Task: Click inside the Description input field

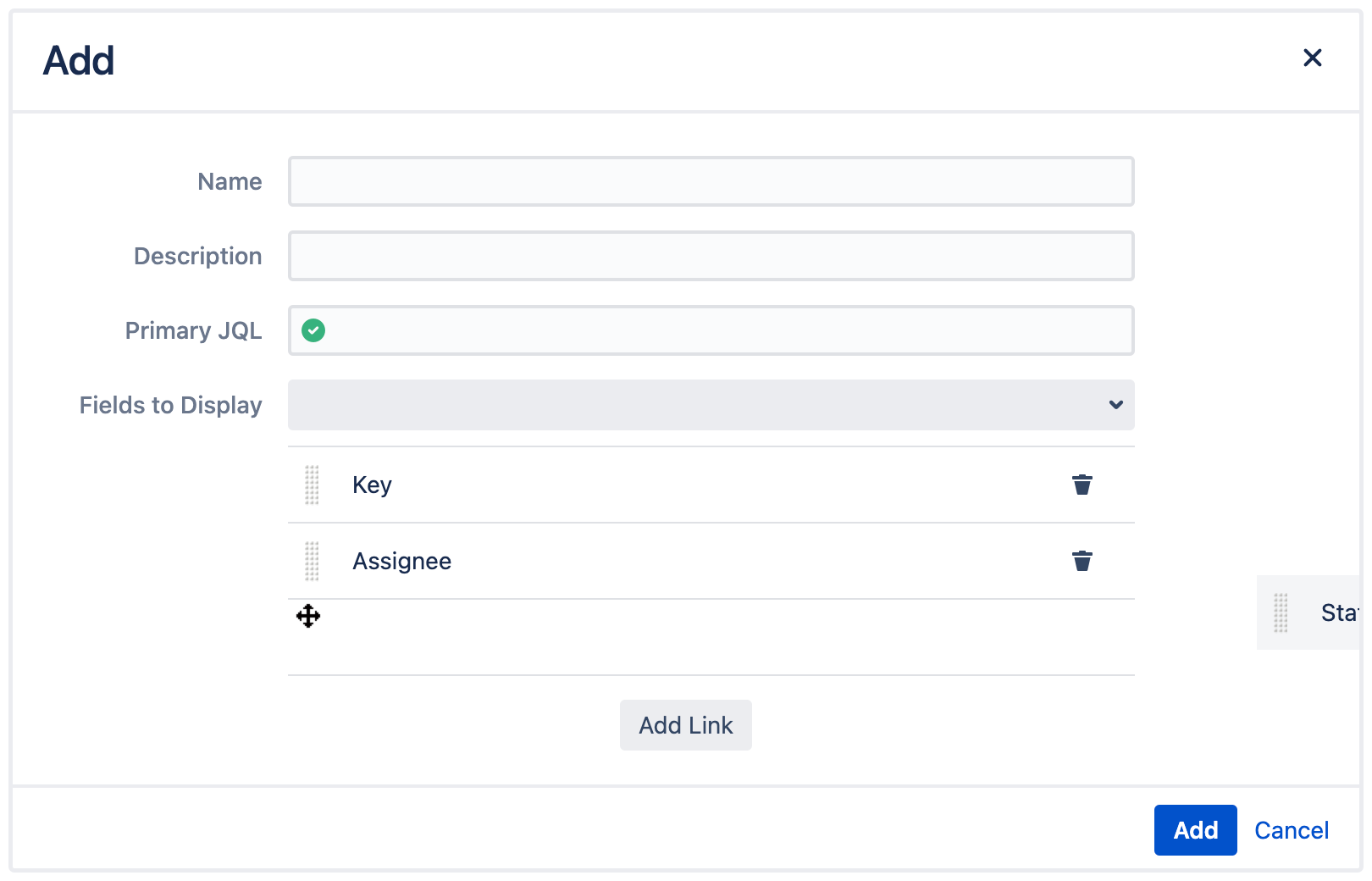Action: coord(711,256)
